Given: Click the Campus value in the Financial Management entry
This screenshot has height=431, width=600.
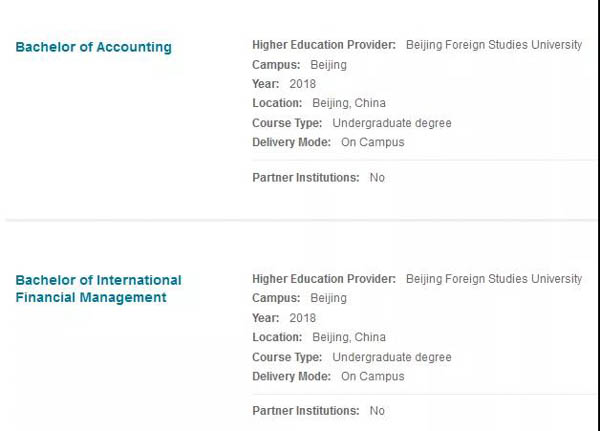Looking at the screenshot, I should [x=328, y=298].
